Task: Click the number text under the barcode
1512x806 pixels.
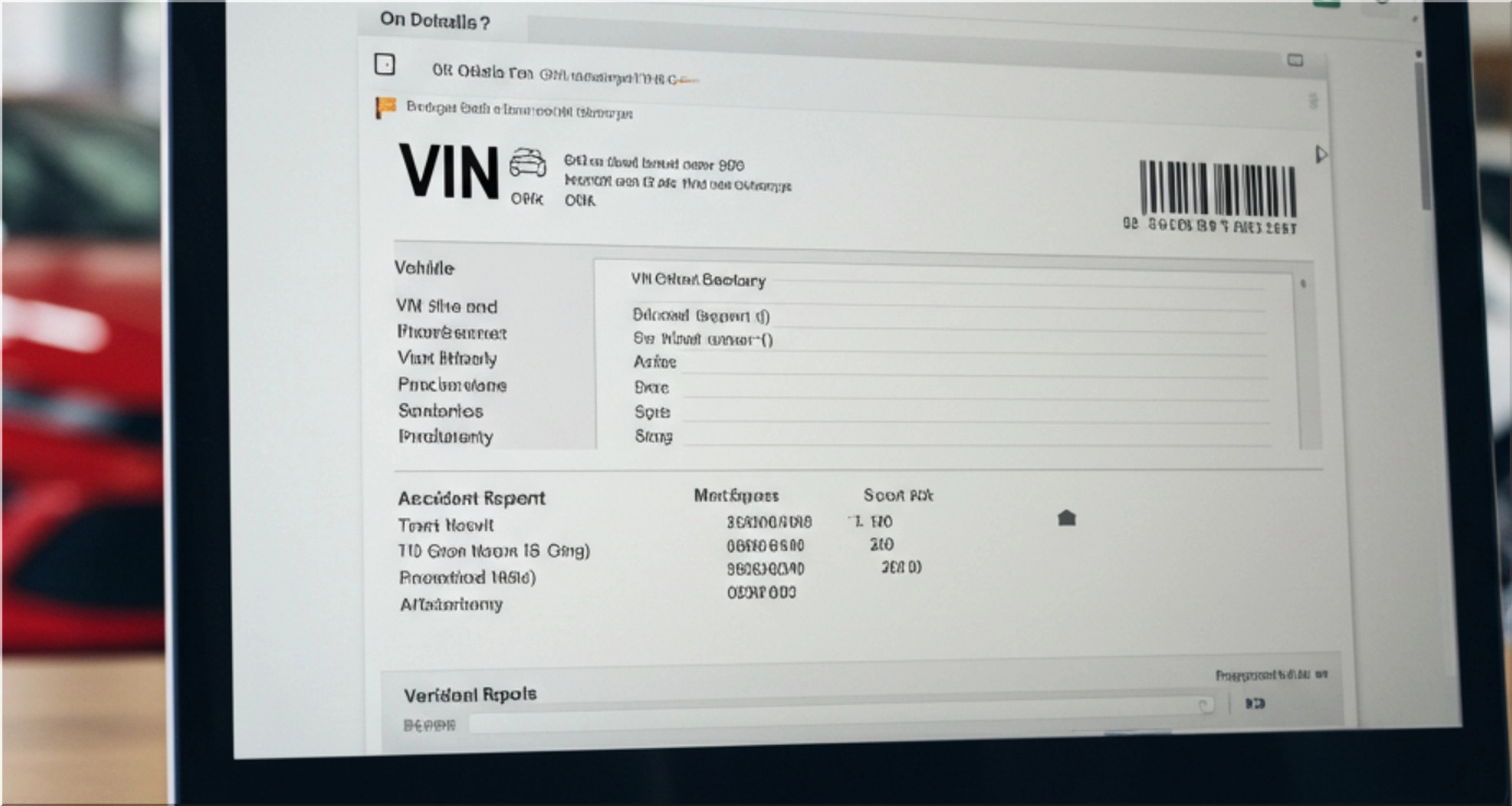Action: pyautogui.click(x=1209, y=226)
